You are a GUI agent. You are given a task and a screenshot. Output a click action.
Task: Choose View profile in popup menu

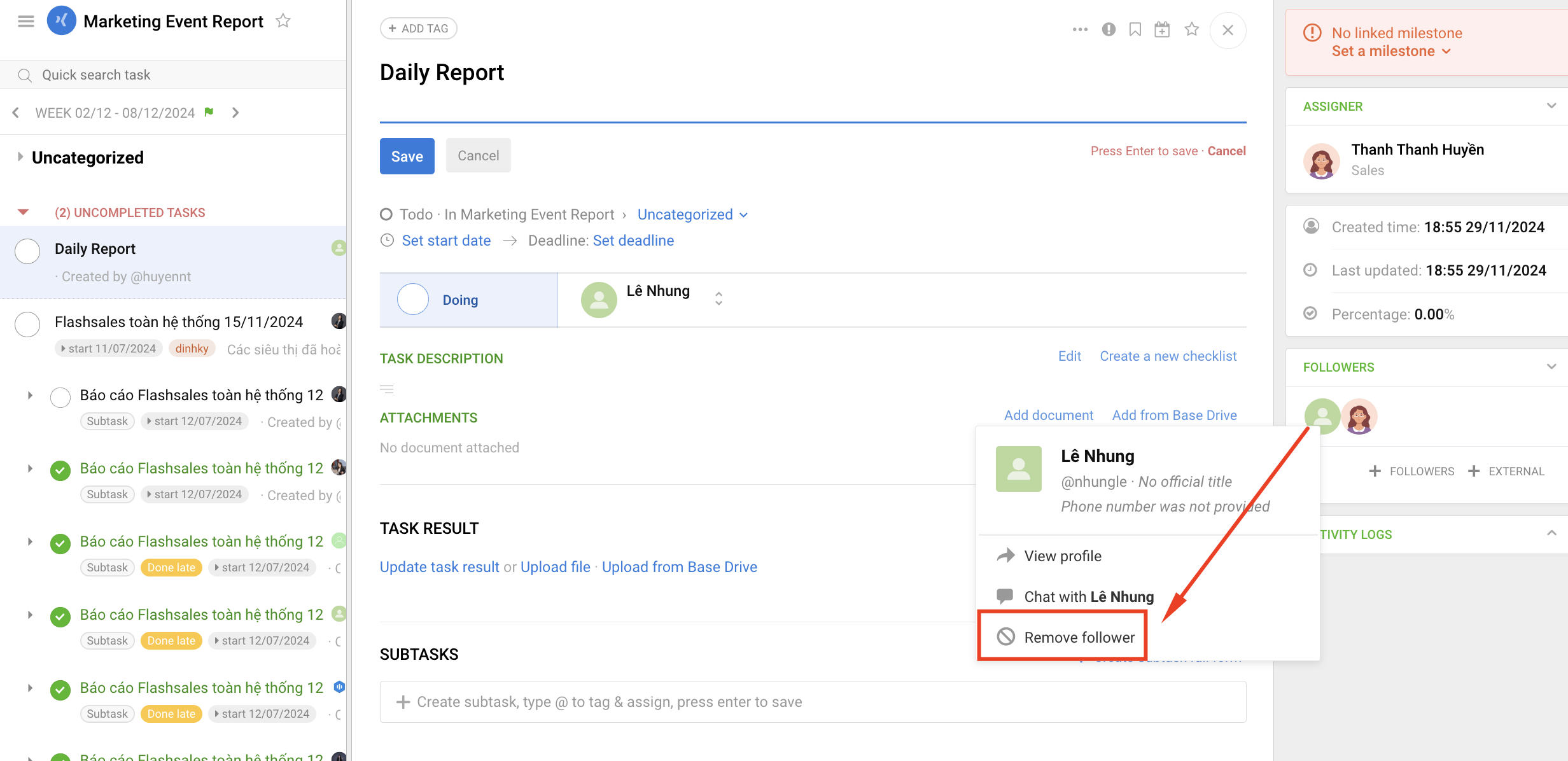(1062, 555)
